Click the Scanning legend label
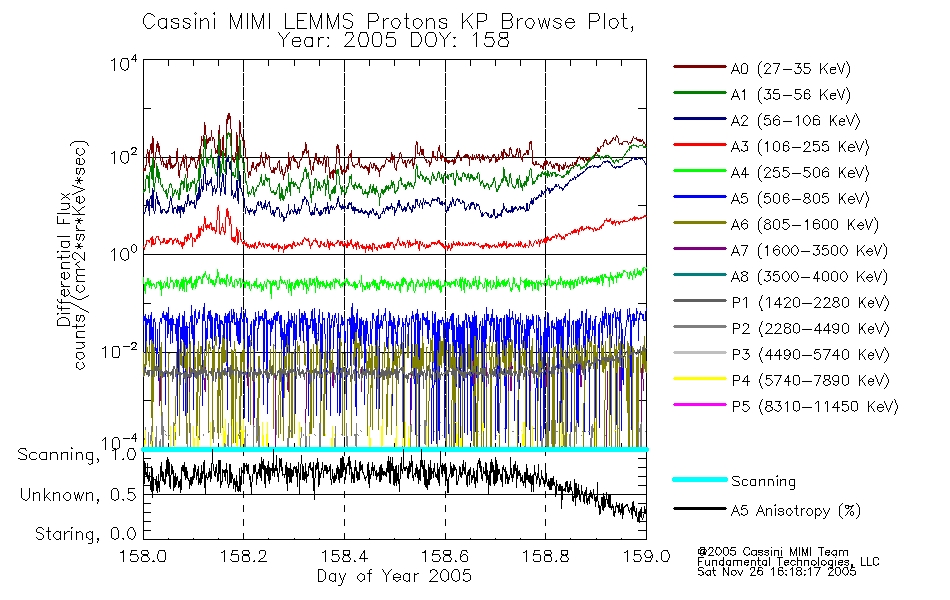Screen dimensions: 950x600 [763, 482]
